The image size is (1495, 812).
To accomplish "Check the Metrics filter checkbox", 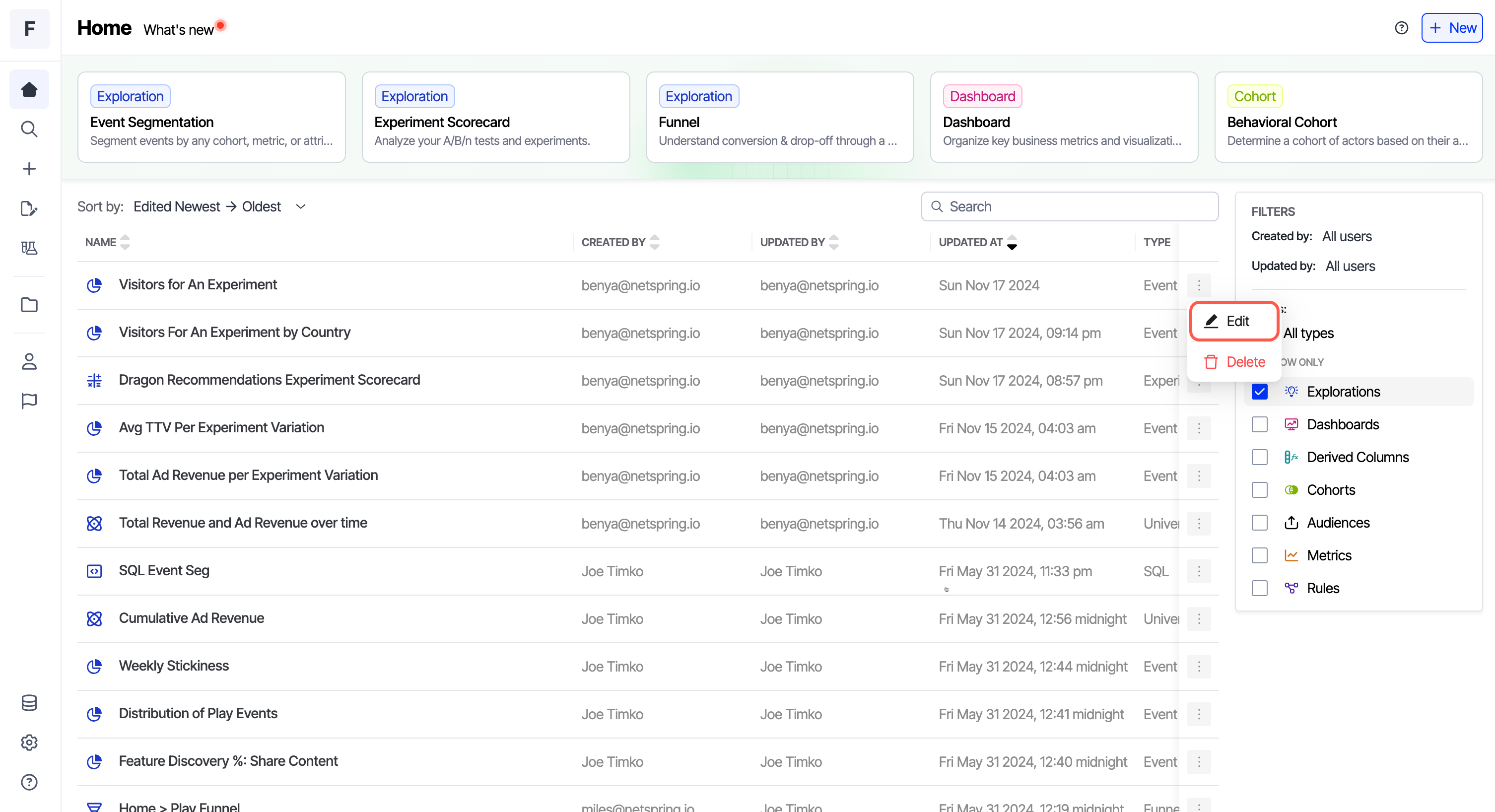I will click(x=1259, y=555).
